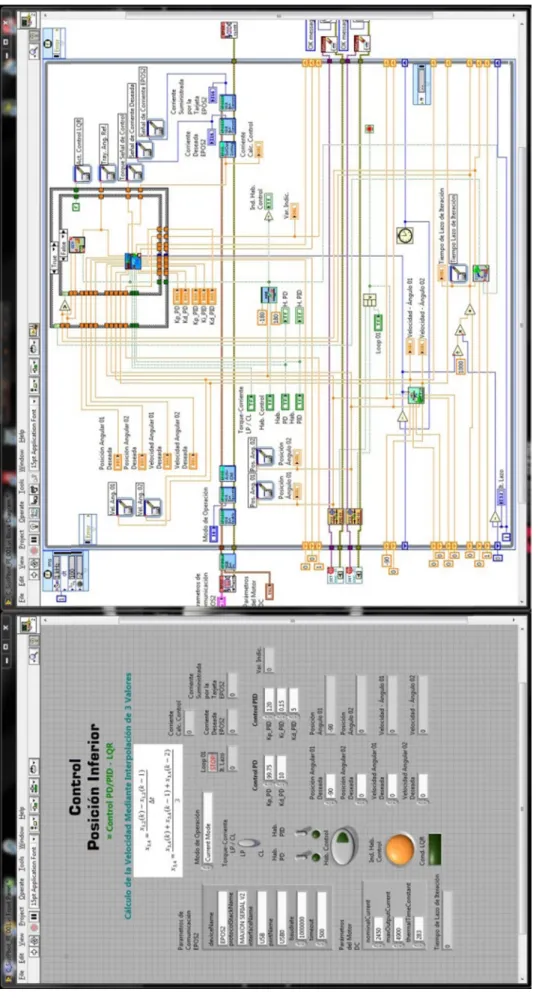The width and height of the screenshot is (545, 1001).
Task: Click the Wait (ms) clock node
Action: (405, 235)
